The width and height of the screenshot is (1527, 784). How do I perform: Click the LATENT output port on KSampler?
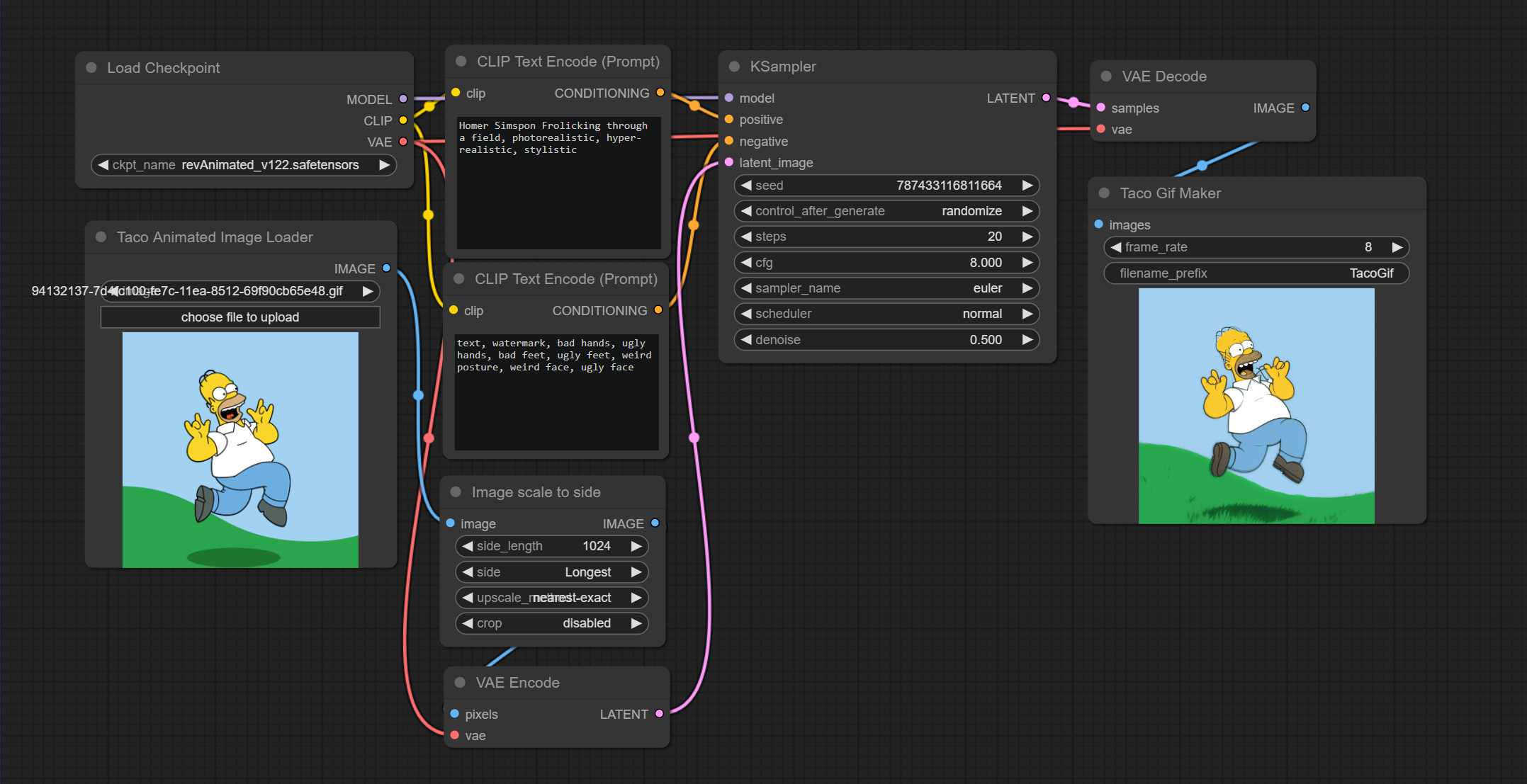(1046, 98)
